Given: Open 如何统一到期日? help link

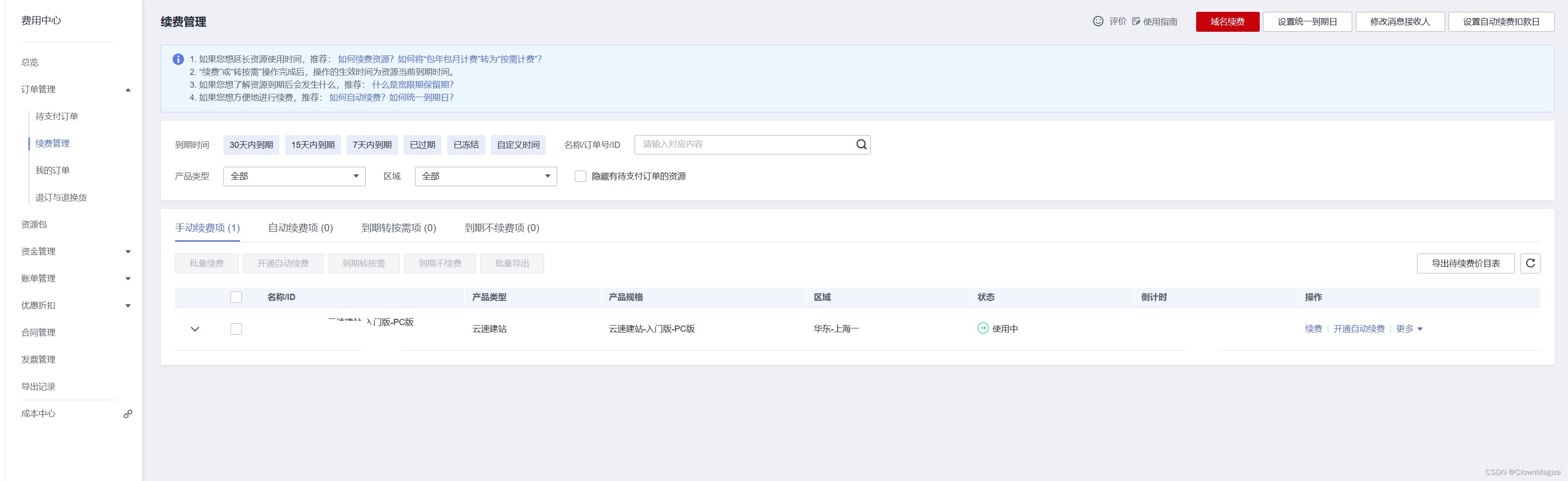Looking at the screenshot, I should click(421, 97).
